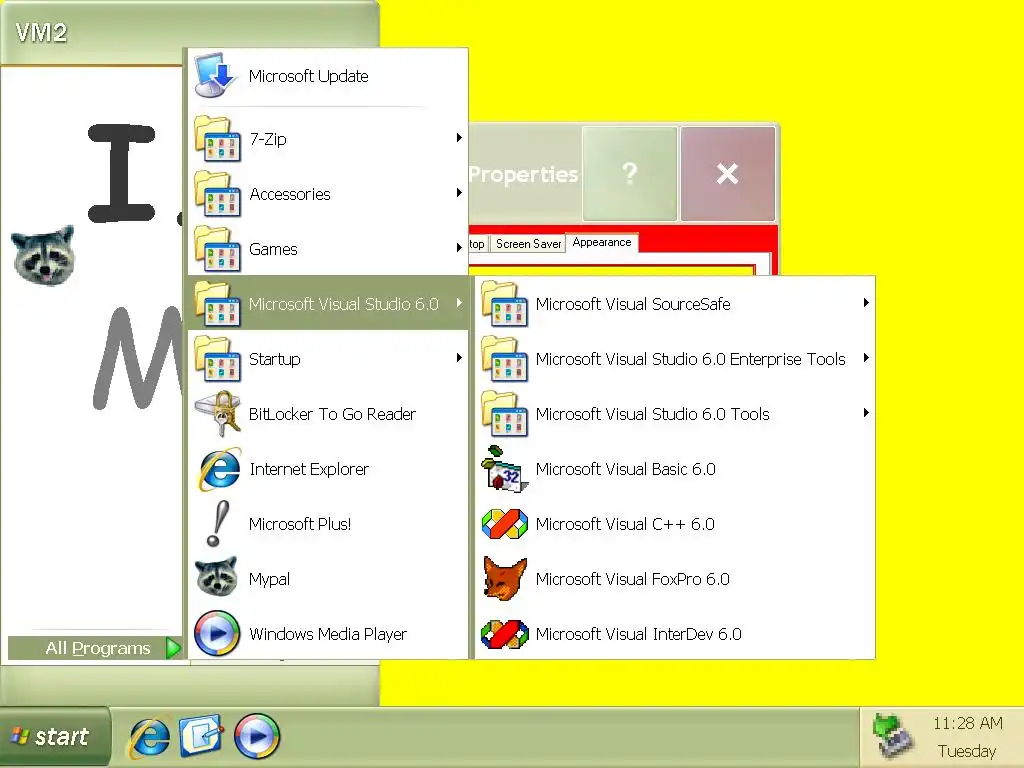Expand the Games submenu arrow
This screenshot has width=1024, height=768.
click(x=459, y=248)
